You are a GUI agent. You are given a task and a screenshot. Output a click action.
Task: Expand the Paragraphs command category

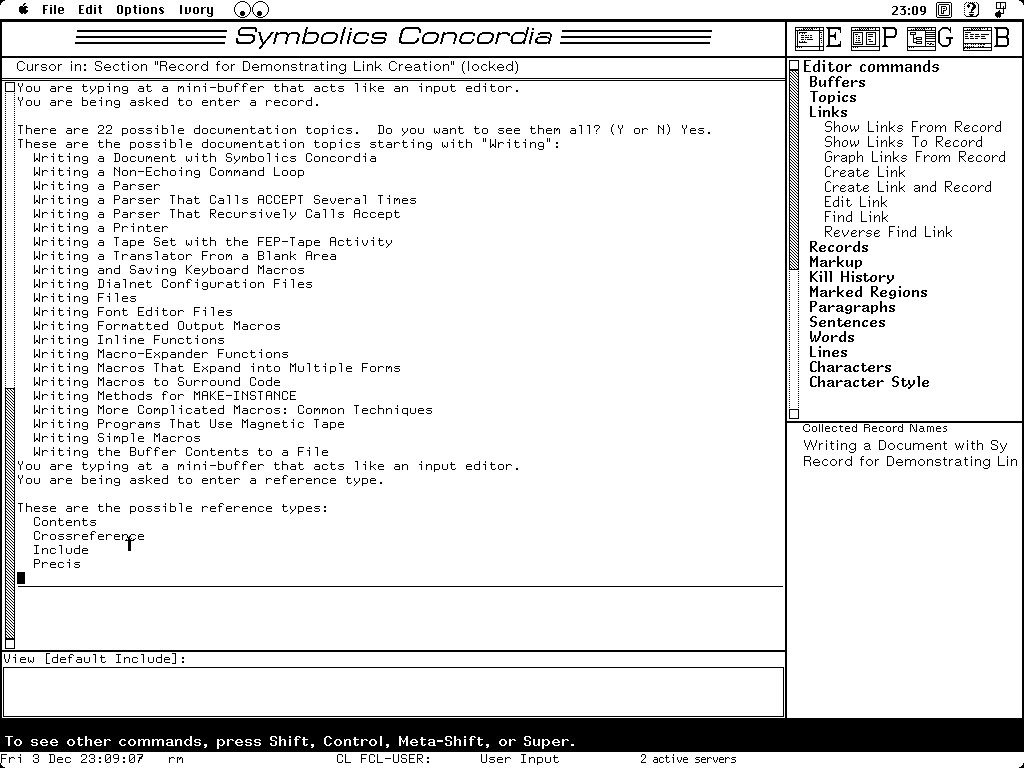(852, 308)
